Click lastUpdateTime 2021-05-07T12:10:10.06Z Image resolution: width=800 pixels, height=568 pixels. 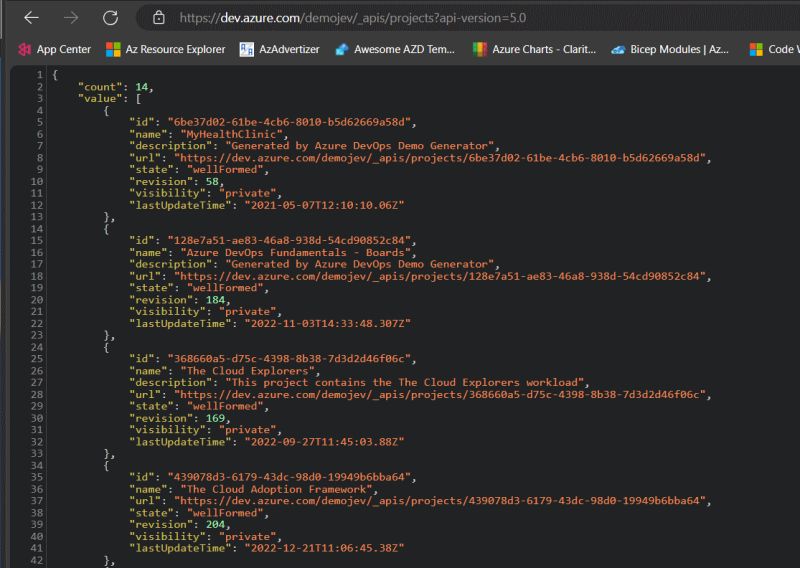pyautogui.click(x=324, y=205)
